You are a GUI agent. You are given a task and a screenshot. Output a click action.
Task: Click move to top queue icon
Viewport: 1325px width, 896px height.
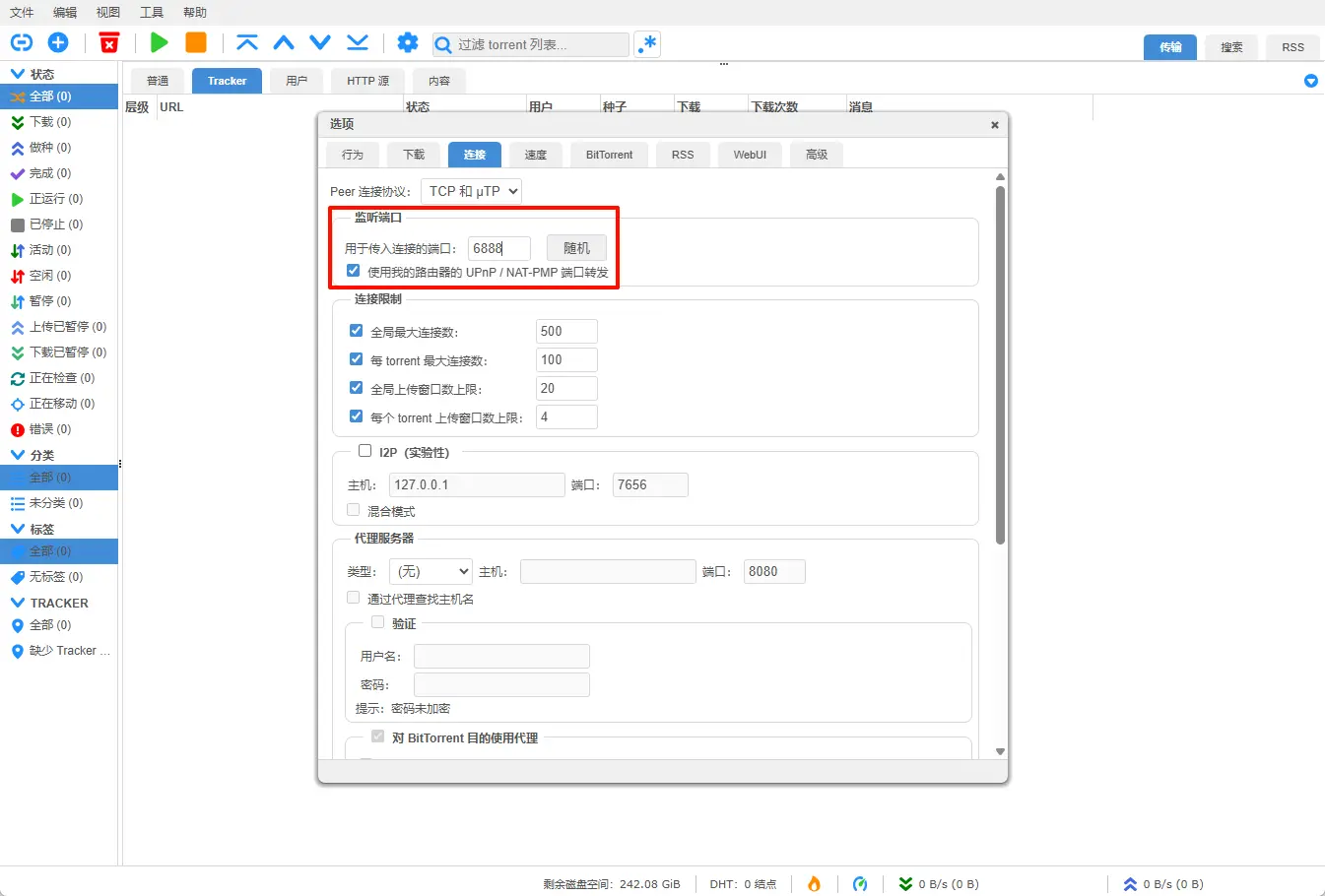click(x=247, y=42)
